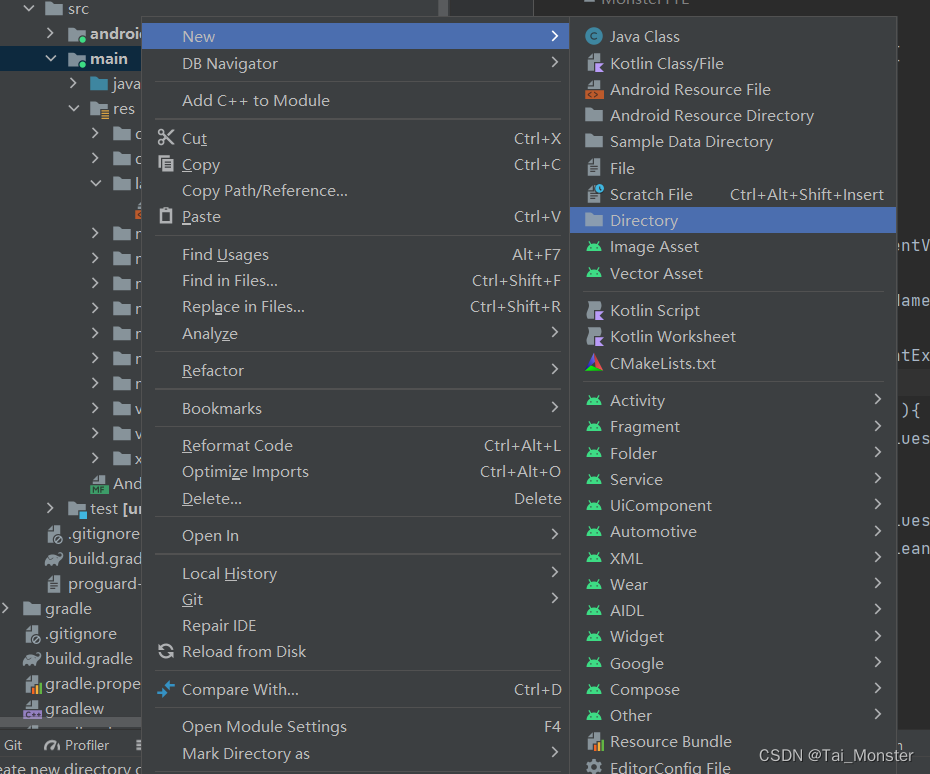
Task: Click the Vector Asset android icon
Action: coord(594,273)
